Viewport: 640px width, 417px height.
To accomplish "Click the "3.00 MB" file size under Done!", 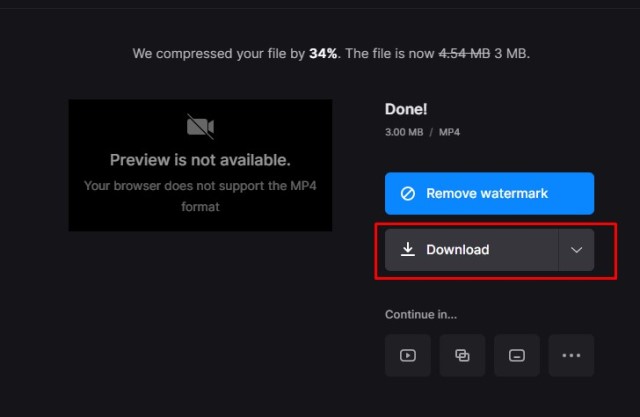I will point(403,132).
